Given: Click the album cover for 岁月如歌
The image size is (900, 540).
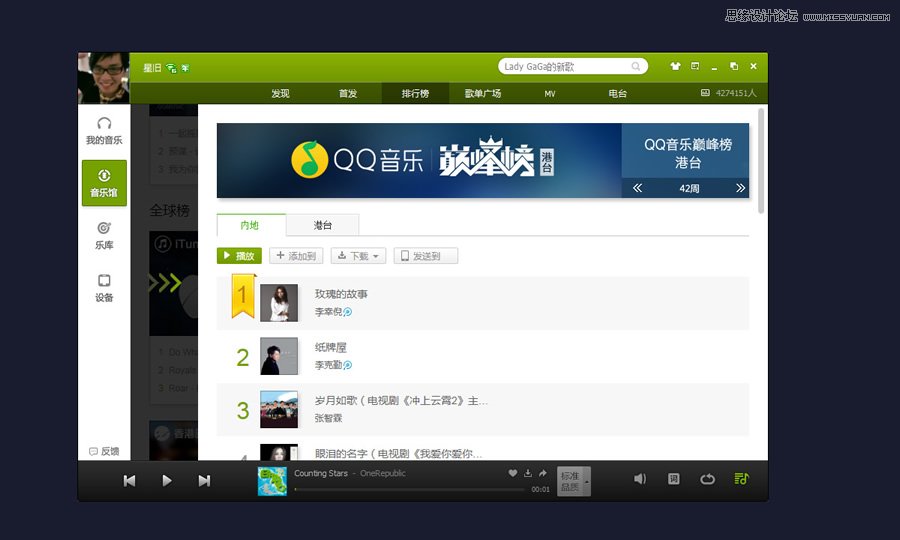Looking at the screenshot, I should click(x=279, y=409).
